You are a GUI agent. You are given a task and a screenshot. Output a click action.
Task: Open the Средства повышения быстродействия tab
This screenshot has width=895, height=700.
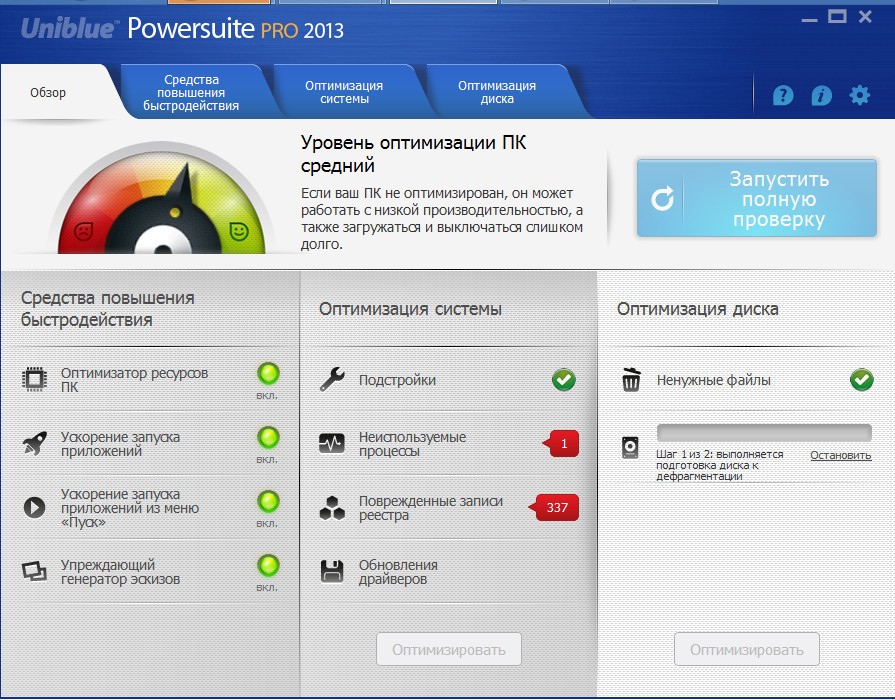coord(191,92)
